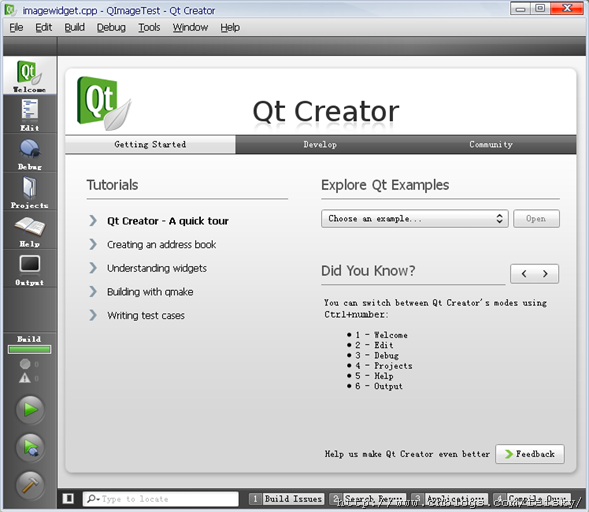Click the chevron beside Writing test cases
Screen dimensions: 589x512
pyautogui.click(x=93, y=315)
